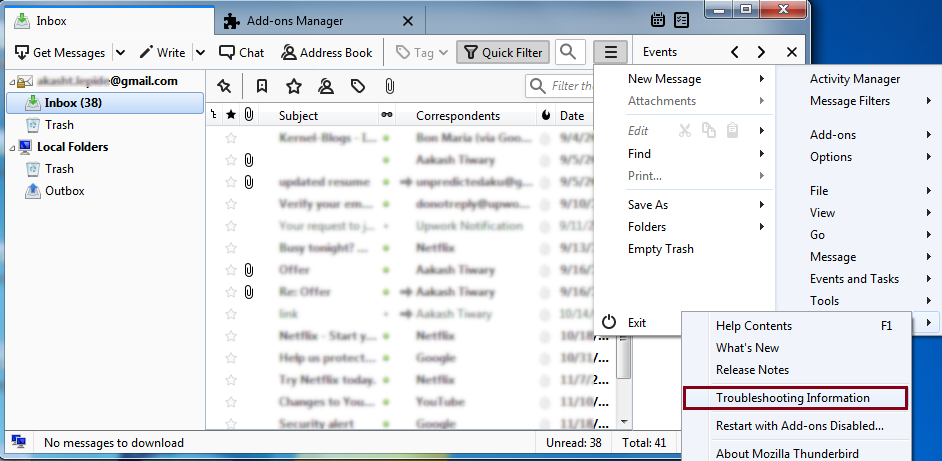Click message list scrollbar down arrow

[625, 423]
